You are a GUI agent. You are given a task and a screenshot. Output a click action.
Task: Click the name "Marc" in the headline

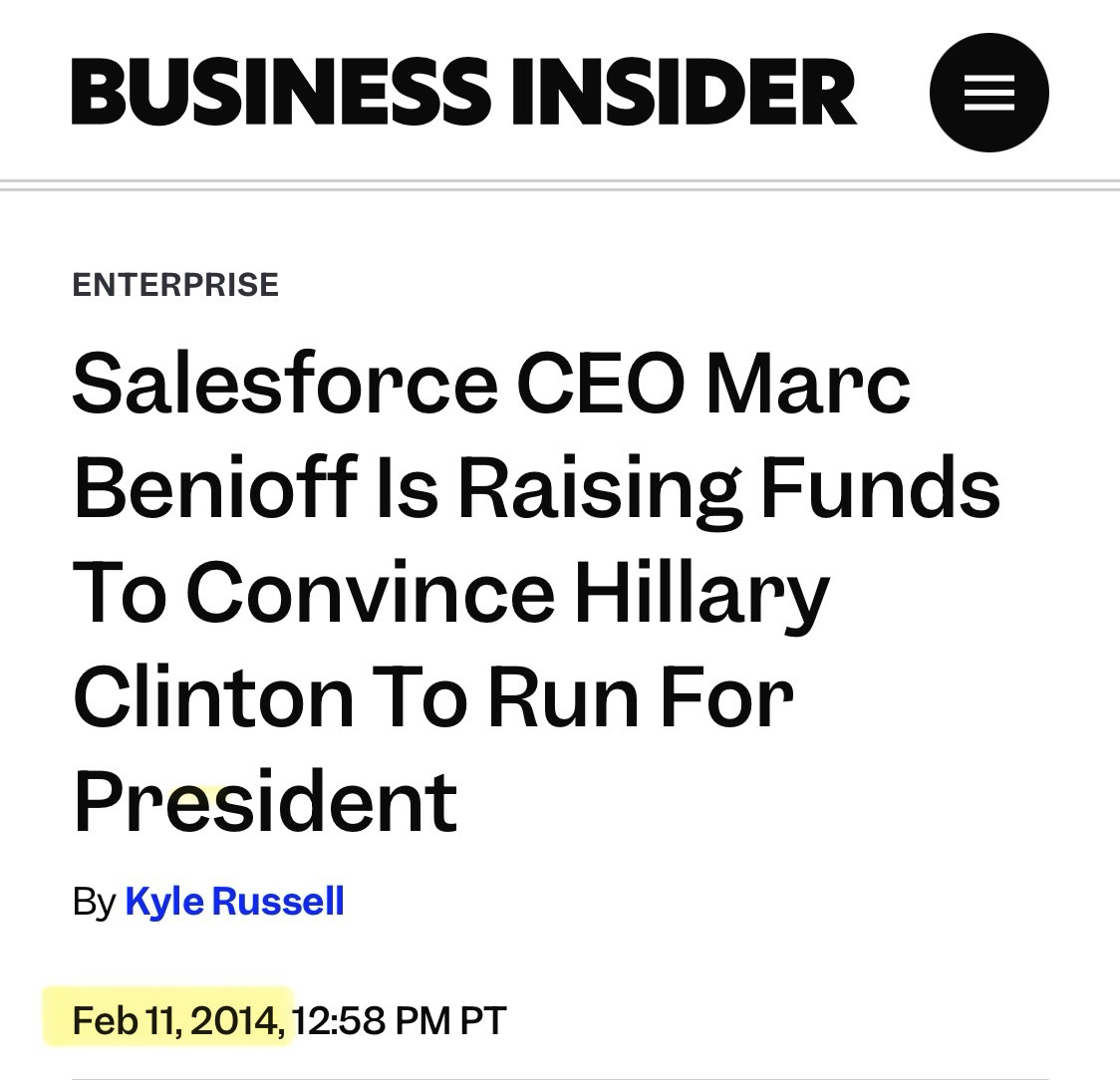pyautogui.click(x=808, y=384)
